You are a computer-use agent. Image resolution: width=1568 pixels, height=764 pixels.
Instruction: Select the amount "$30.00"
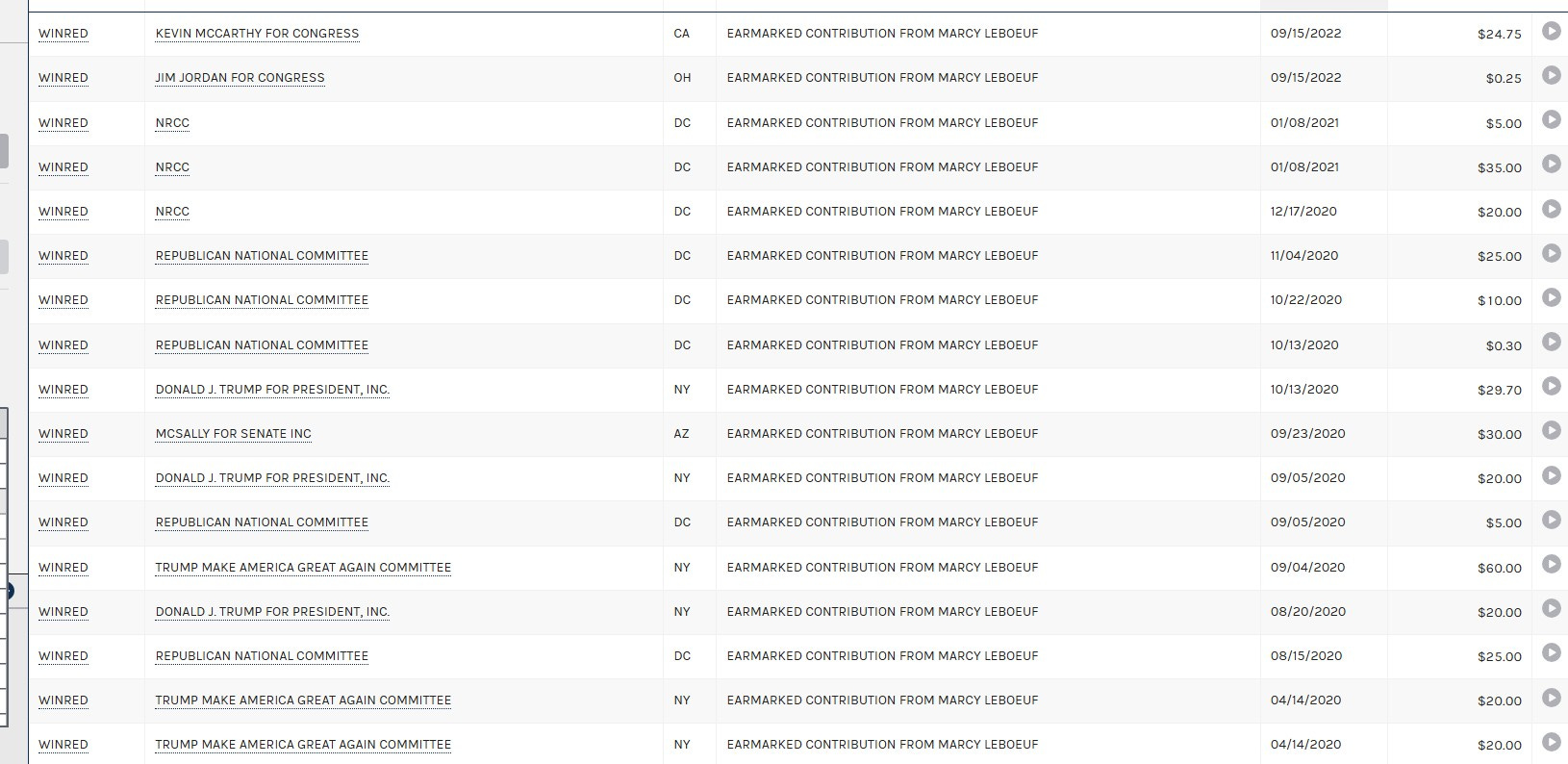(1500, 434)
